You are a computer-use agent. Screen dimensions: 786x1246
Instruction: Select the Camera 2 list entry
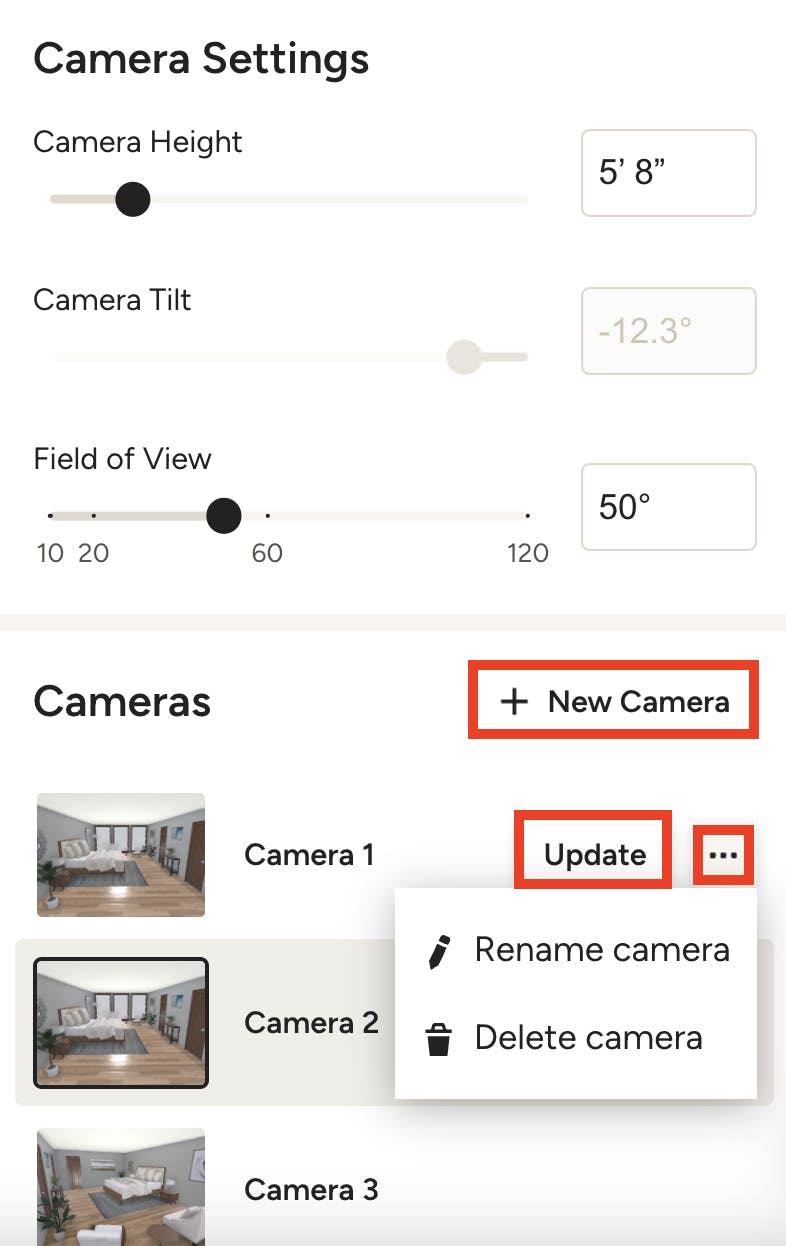(311, 1022)
